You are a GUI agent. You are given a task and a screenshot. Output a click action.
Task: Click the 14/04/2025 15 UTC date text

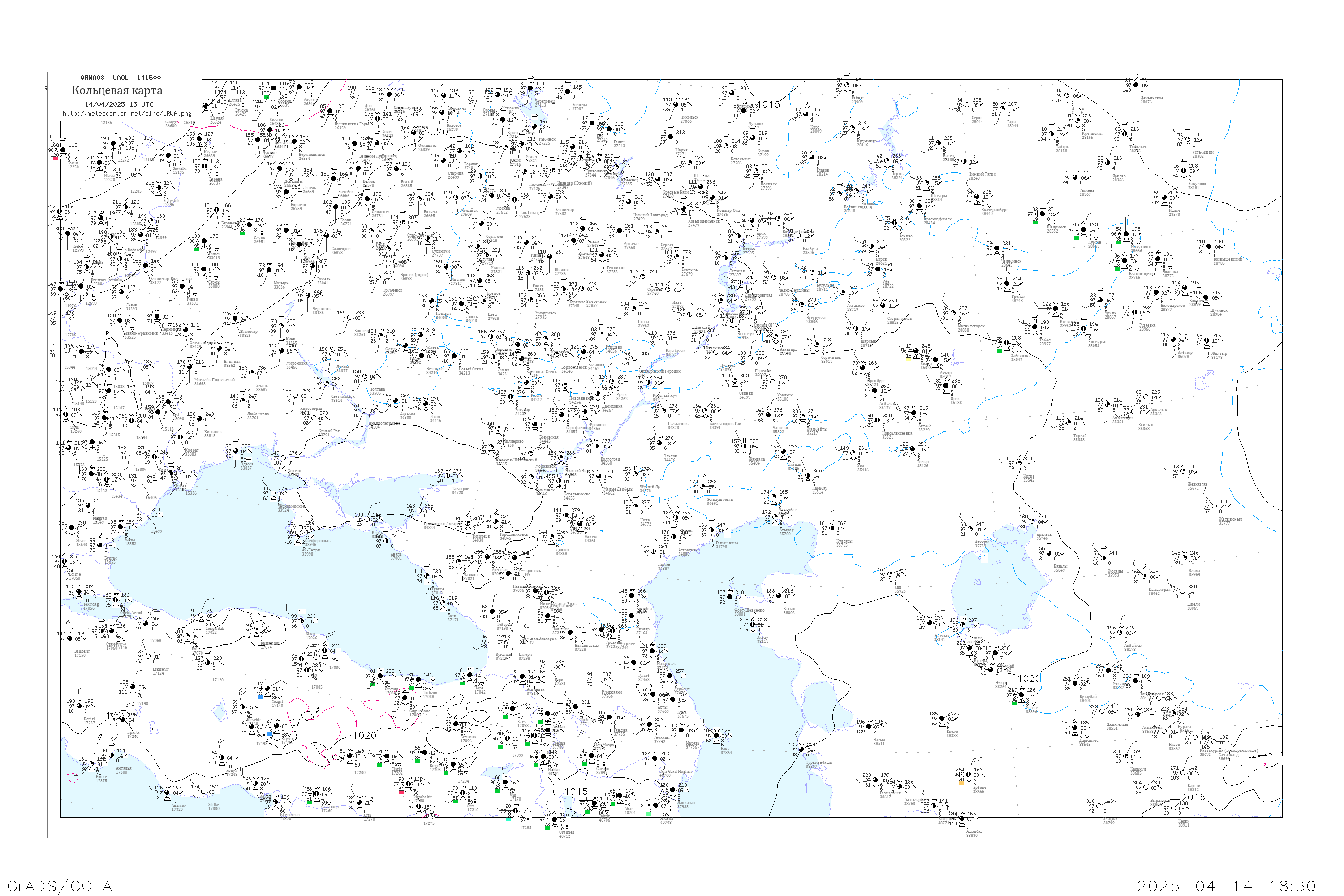coord(119,104)
